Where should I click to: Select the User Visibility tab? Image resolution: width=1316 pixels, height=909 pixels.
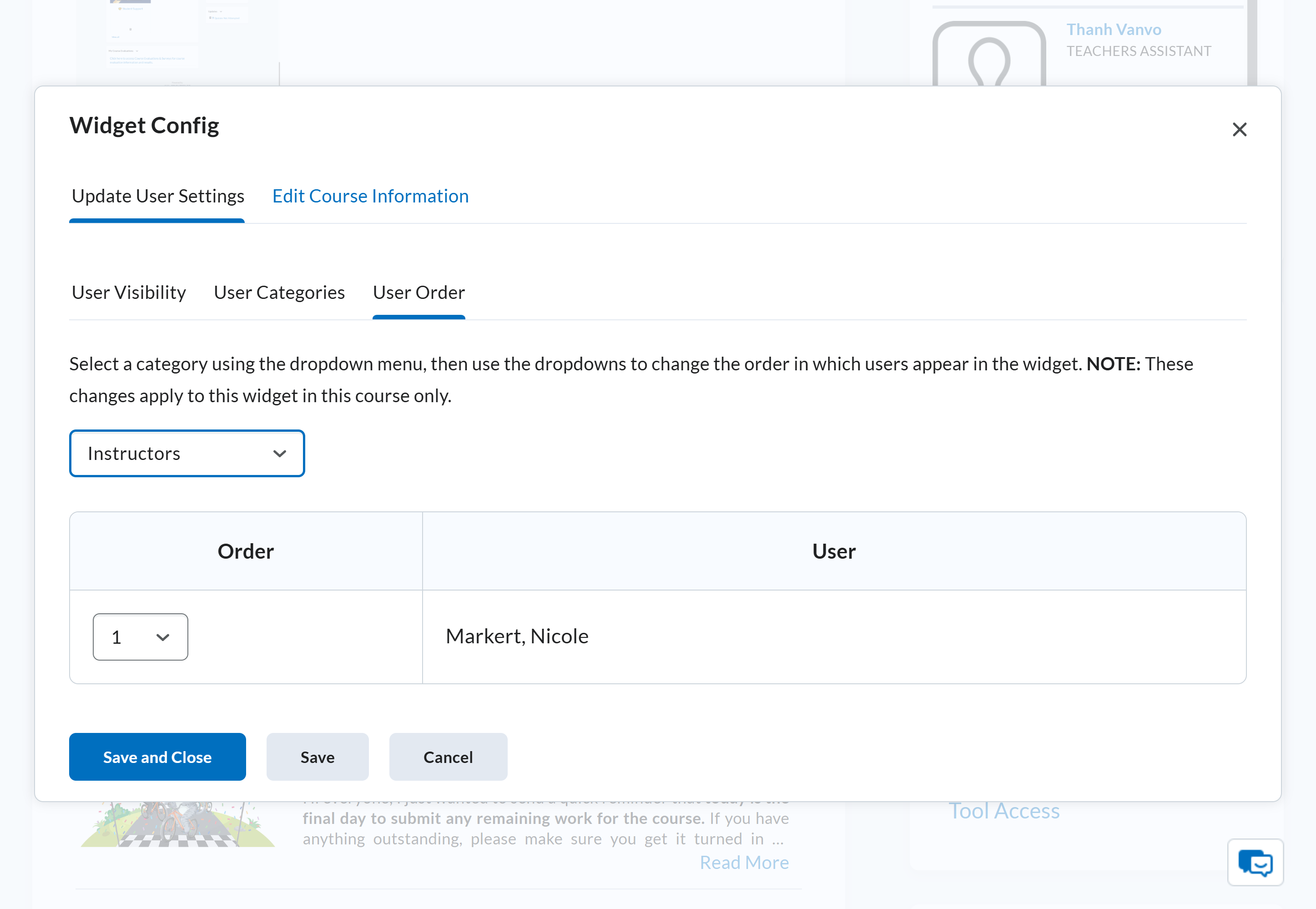129,293
